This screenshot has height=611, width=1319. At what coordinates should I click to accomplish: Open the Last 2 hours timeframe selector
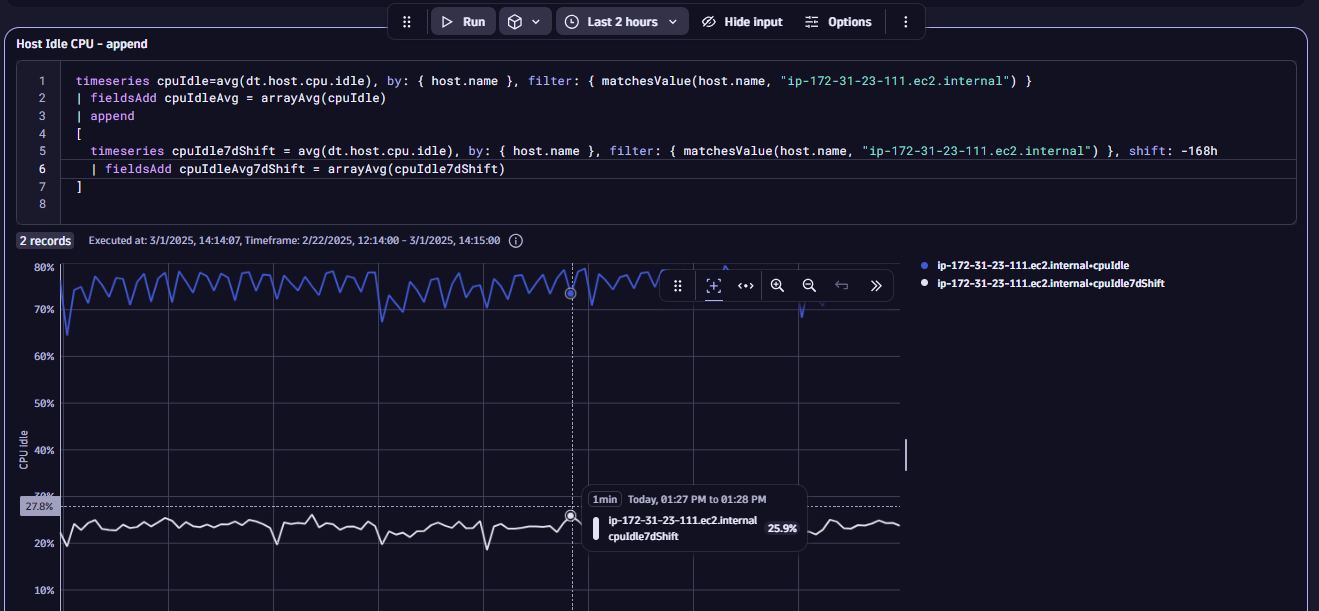point(622,22)
